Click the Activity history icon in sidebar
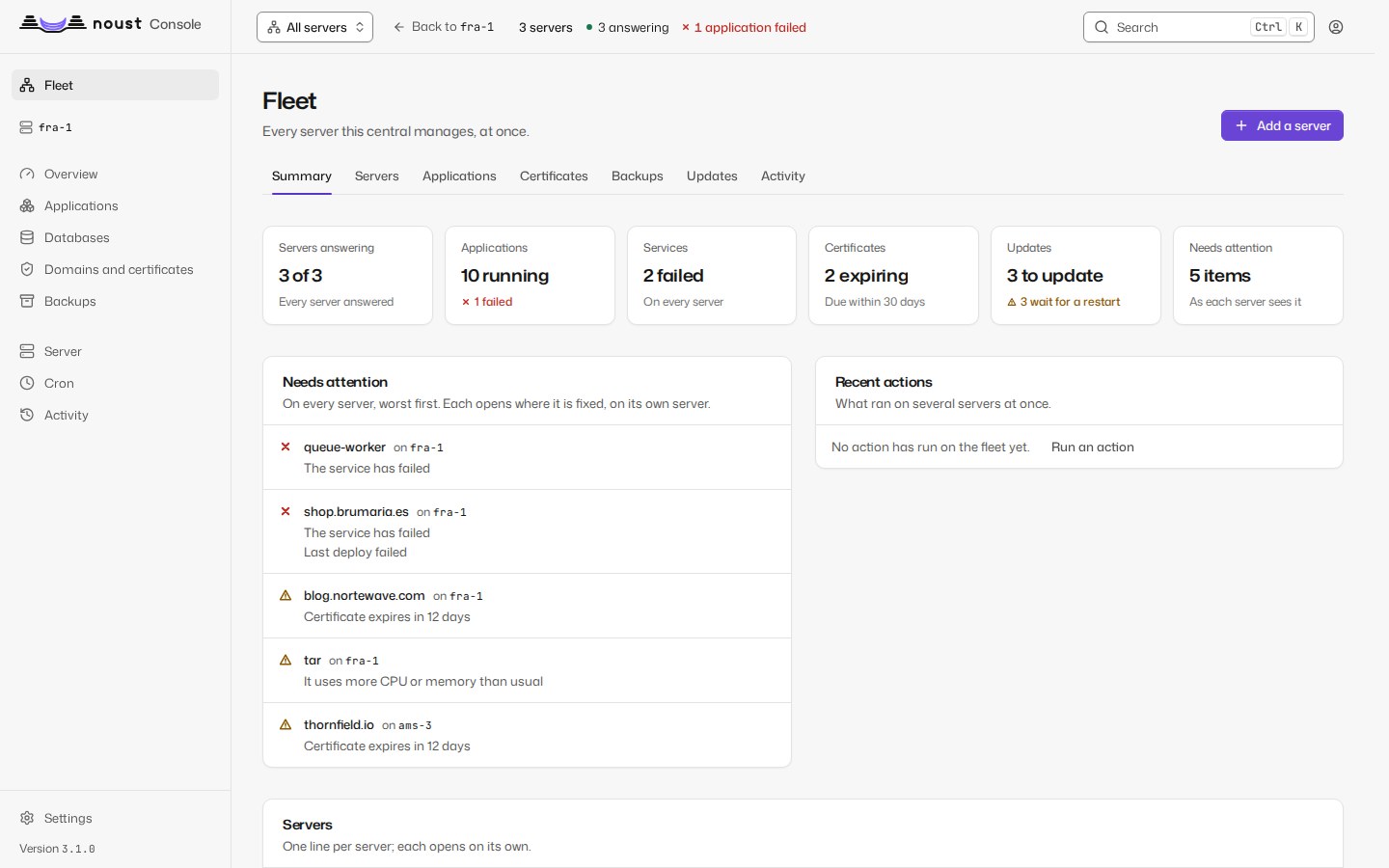This screenshot has width=1389, height=868. click(27, 415)
